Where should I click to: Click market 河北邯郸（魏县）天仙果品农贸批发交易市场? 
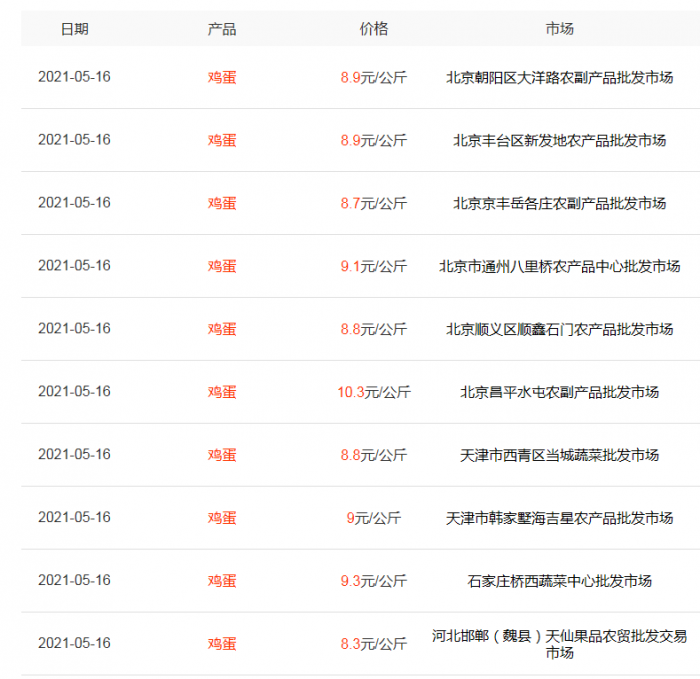pyautogui.click(x=559, y=644)
